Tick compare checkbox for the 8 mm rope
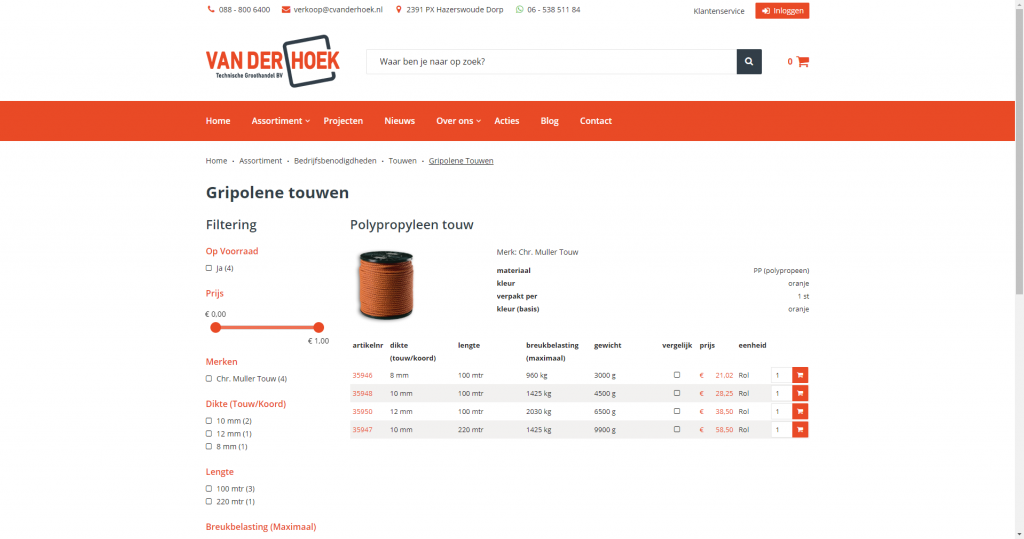 pos(677,375)
